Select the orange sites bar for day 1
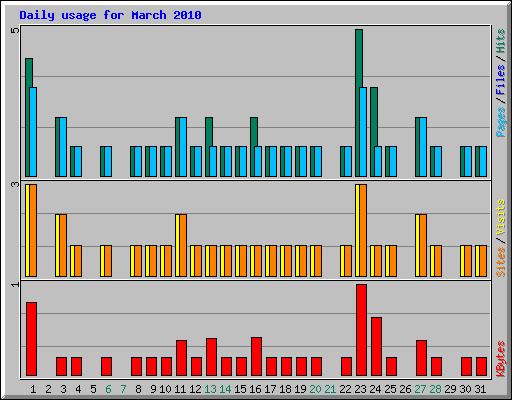 33,230
